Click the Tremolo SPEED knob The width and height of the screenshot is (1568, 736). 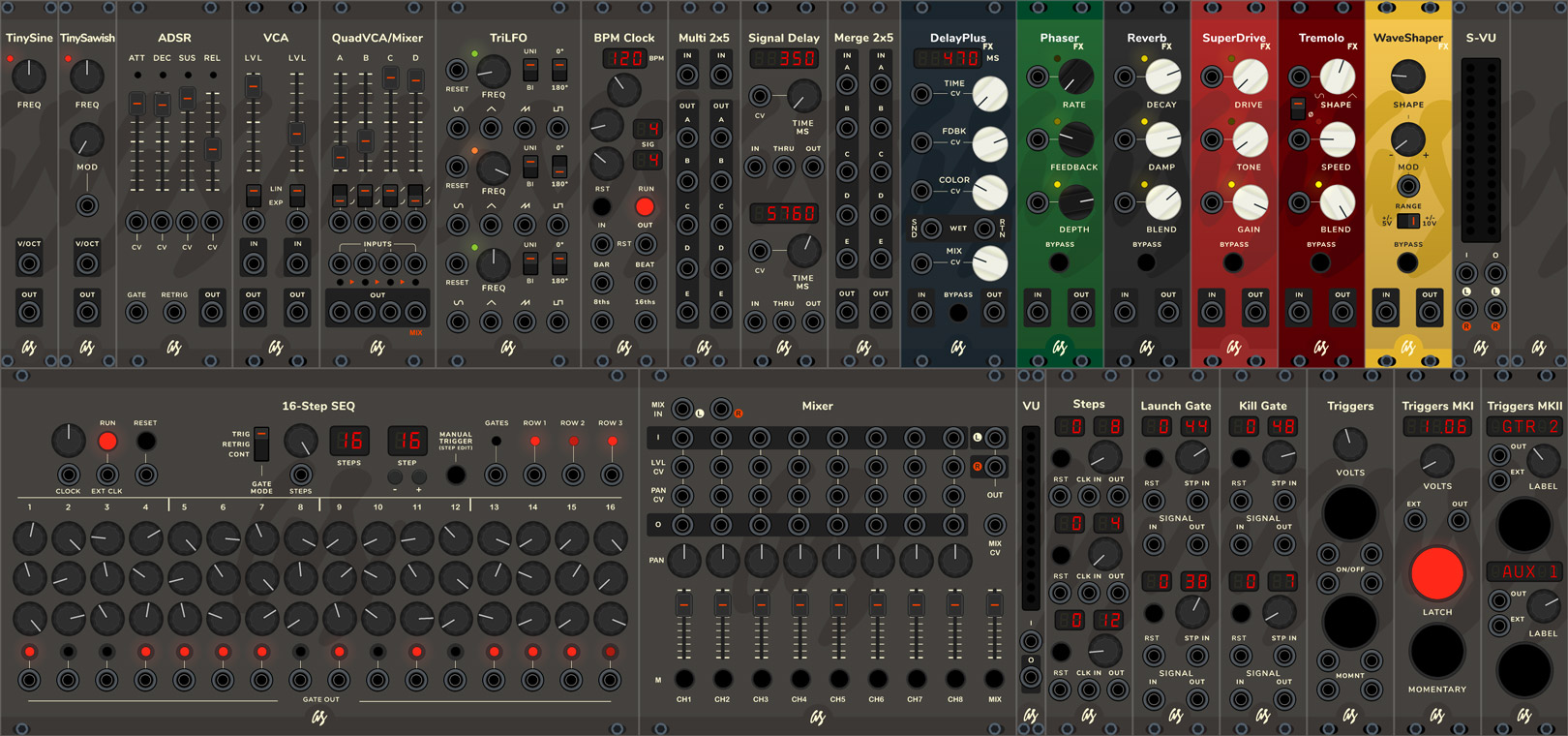coord(1337,139)
